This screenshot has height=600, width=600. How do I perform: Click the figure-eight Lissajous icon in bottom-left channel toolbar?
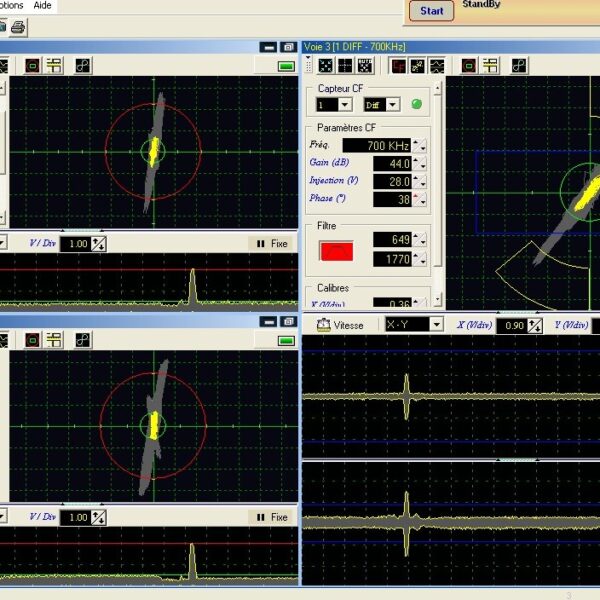tap(83, 340)
